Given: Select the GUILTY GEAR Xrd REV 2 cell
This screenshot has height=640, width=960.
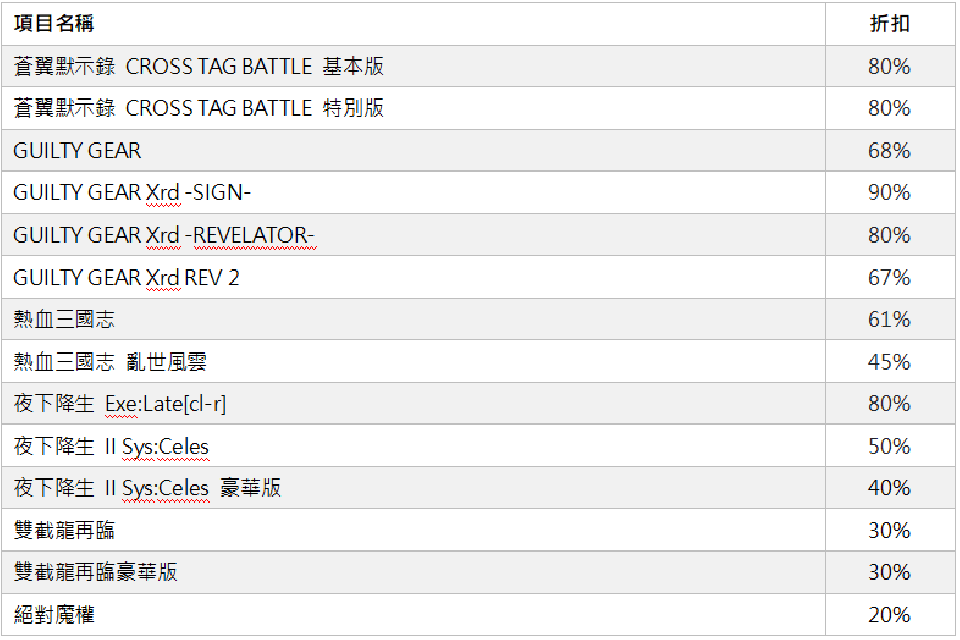Looking at the screenshot, I should click(x=127, y=278).
